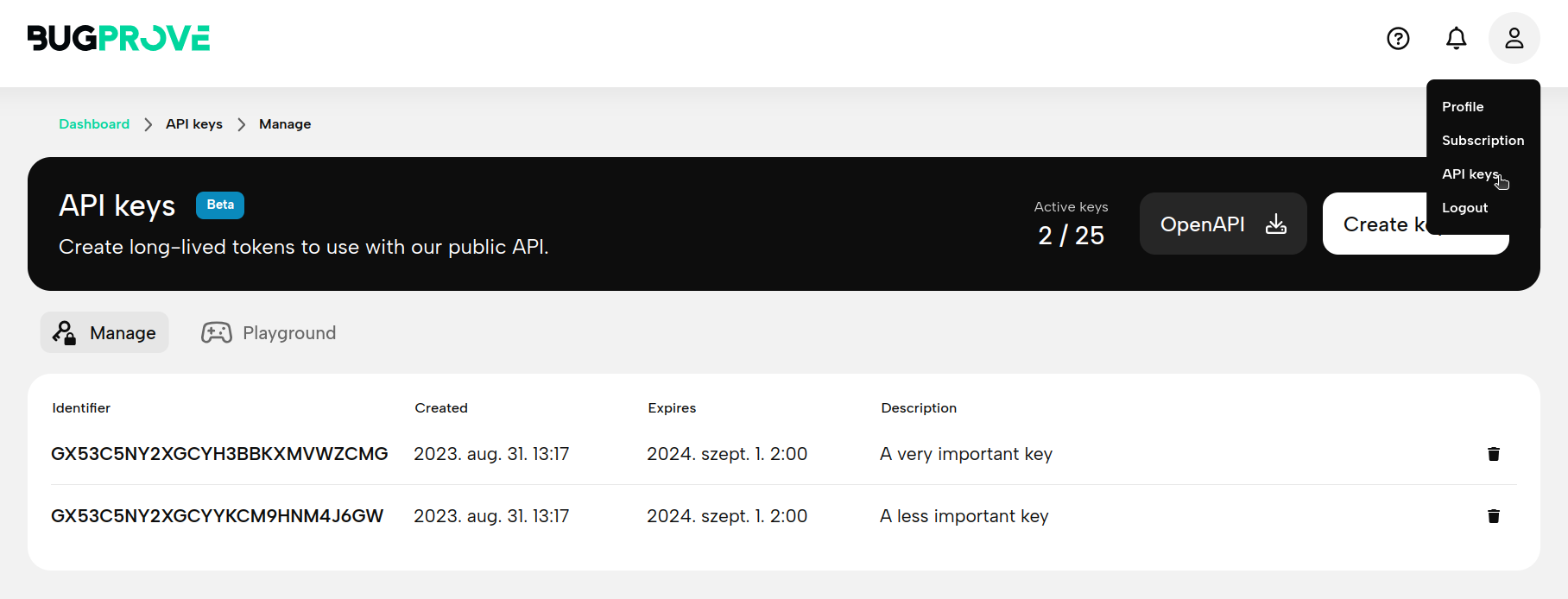1568x599 pixels.
Task: Click created date of the very important key
Action: pos(491,454)
